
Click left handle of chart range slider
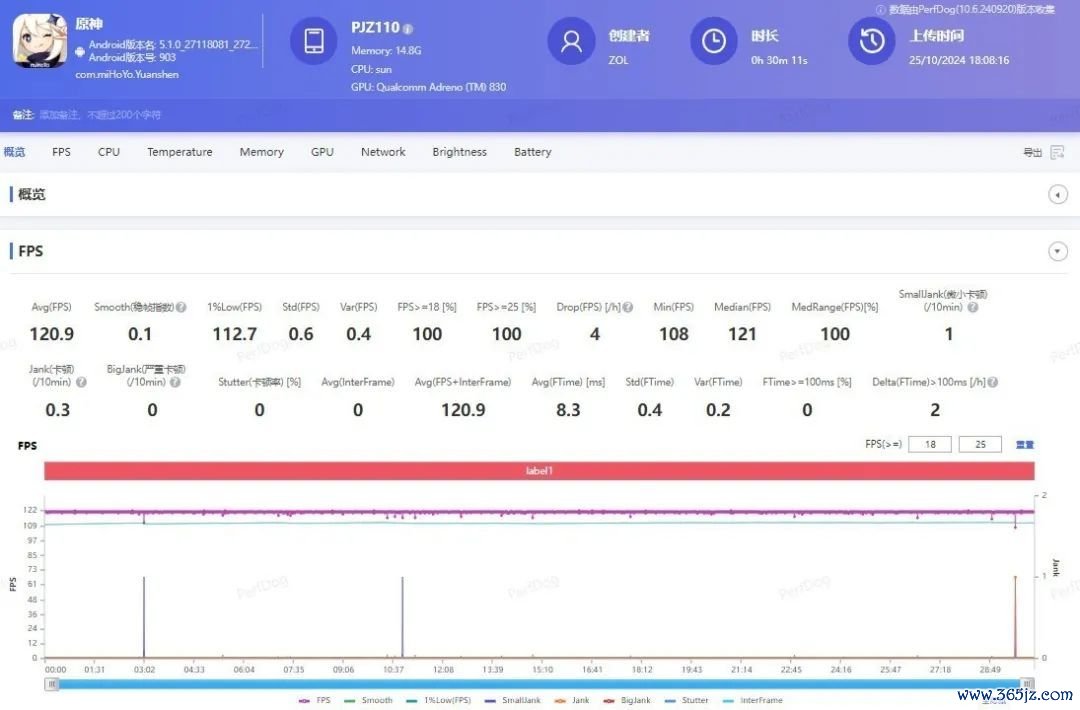[52, 684]
